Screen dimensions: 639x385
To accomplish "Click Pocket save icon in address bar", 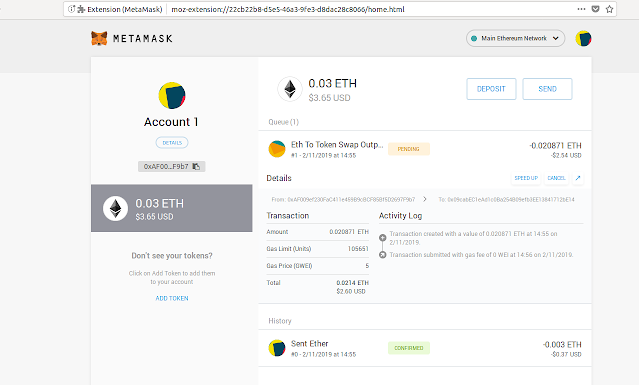I will 595,9.
